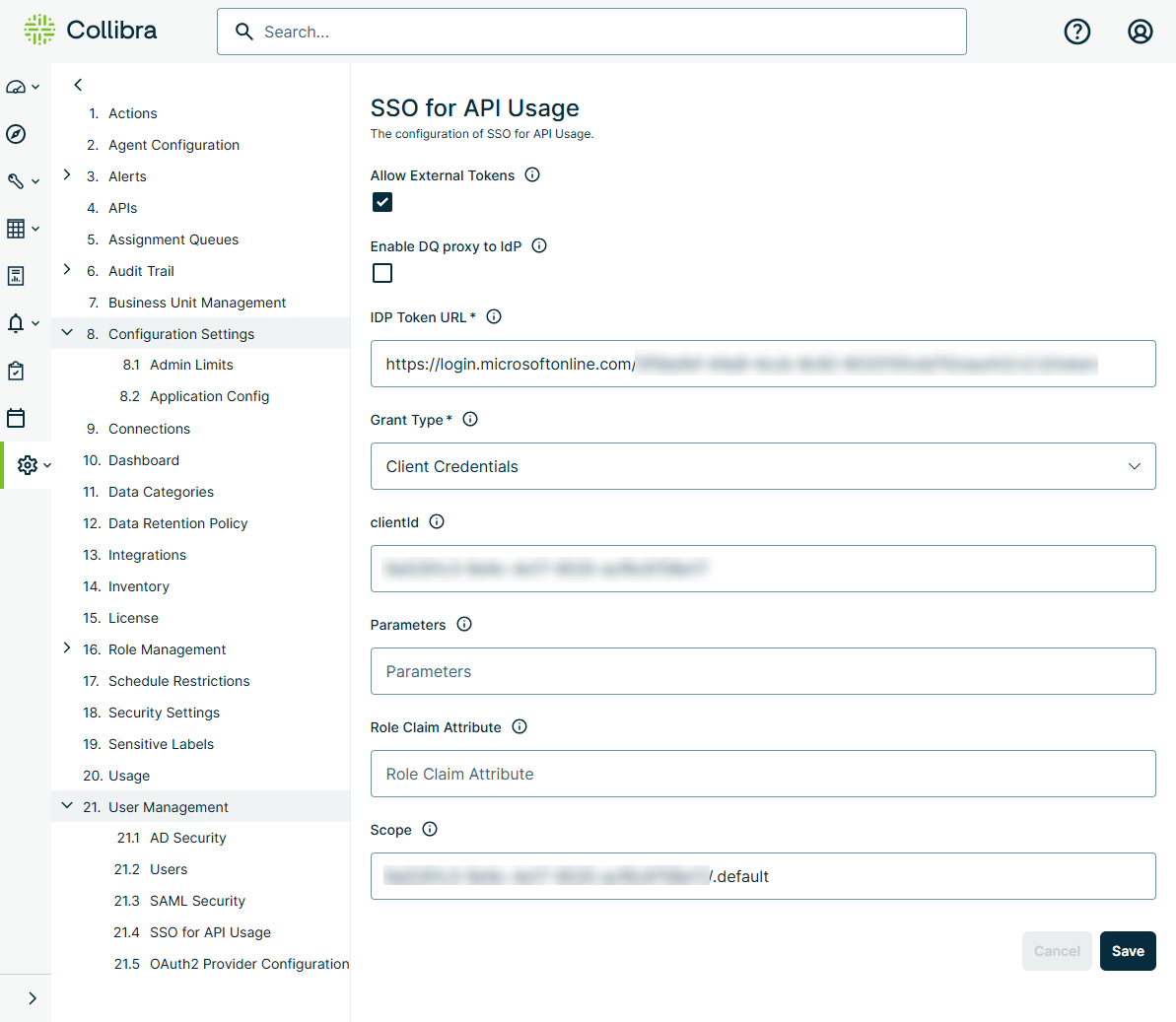Open the help question mark button
This screenshot has width=1176, height=1022.
(x=1076, y=32)
